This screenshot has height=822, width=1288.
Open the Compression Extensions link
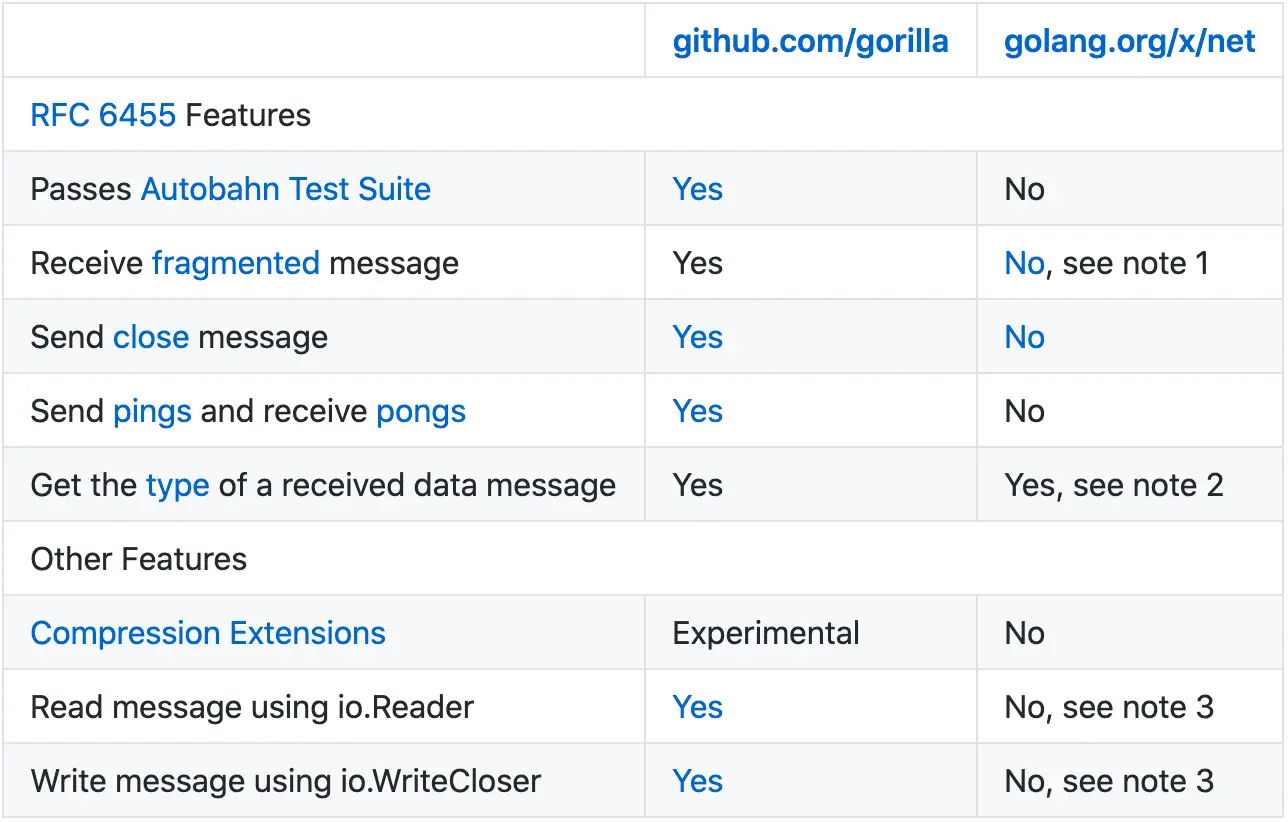point(208,634)
